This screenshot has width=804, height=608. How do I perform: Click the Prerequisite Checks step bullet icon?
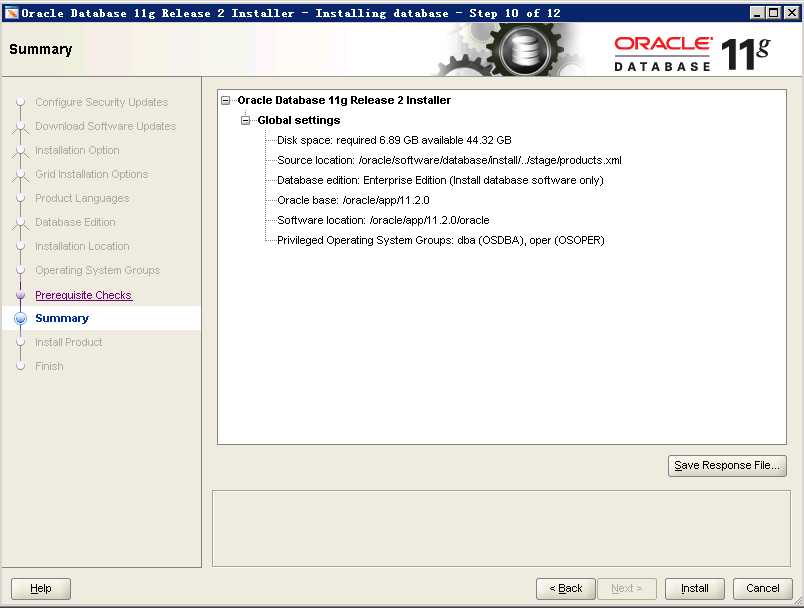(21, 295)
